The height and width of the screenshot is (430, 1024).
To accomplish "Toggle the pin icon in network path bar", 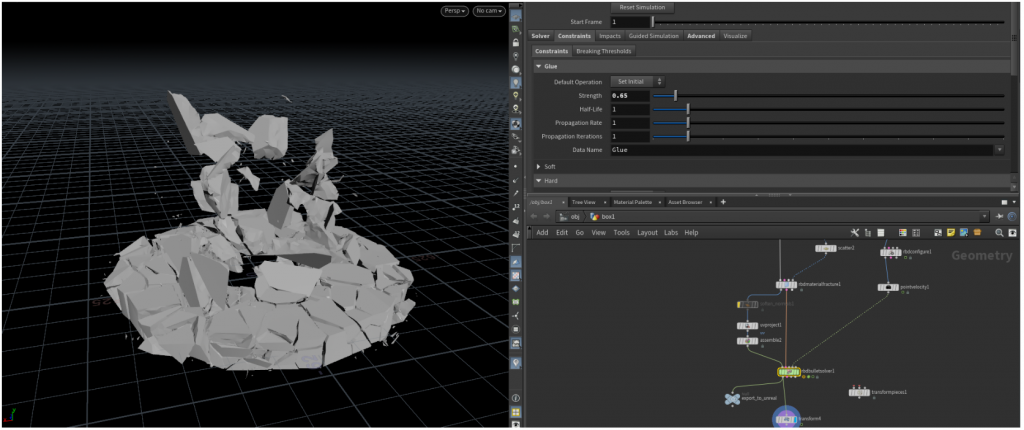I will 1000,217.
